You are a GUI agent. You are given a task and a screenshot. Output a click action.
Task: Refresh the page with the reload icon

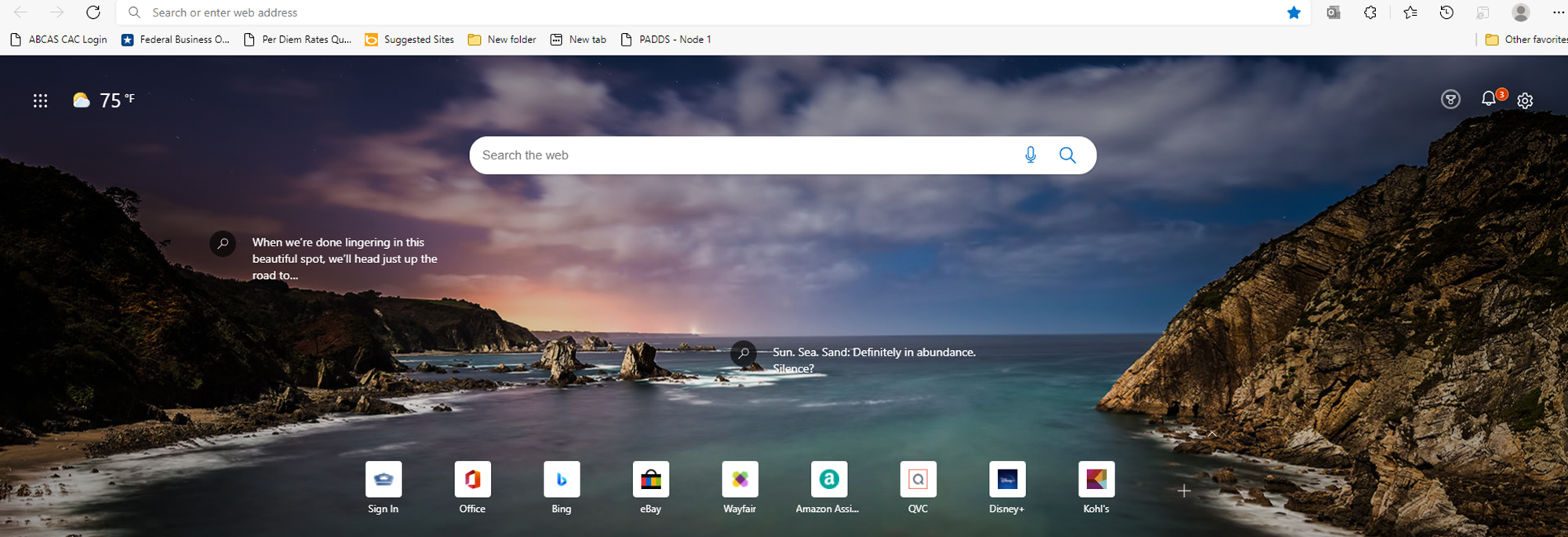tap(93, 13)
